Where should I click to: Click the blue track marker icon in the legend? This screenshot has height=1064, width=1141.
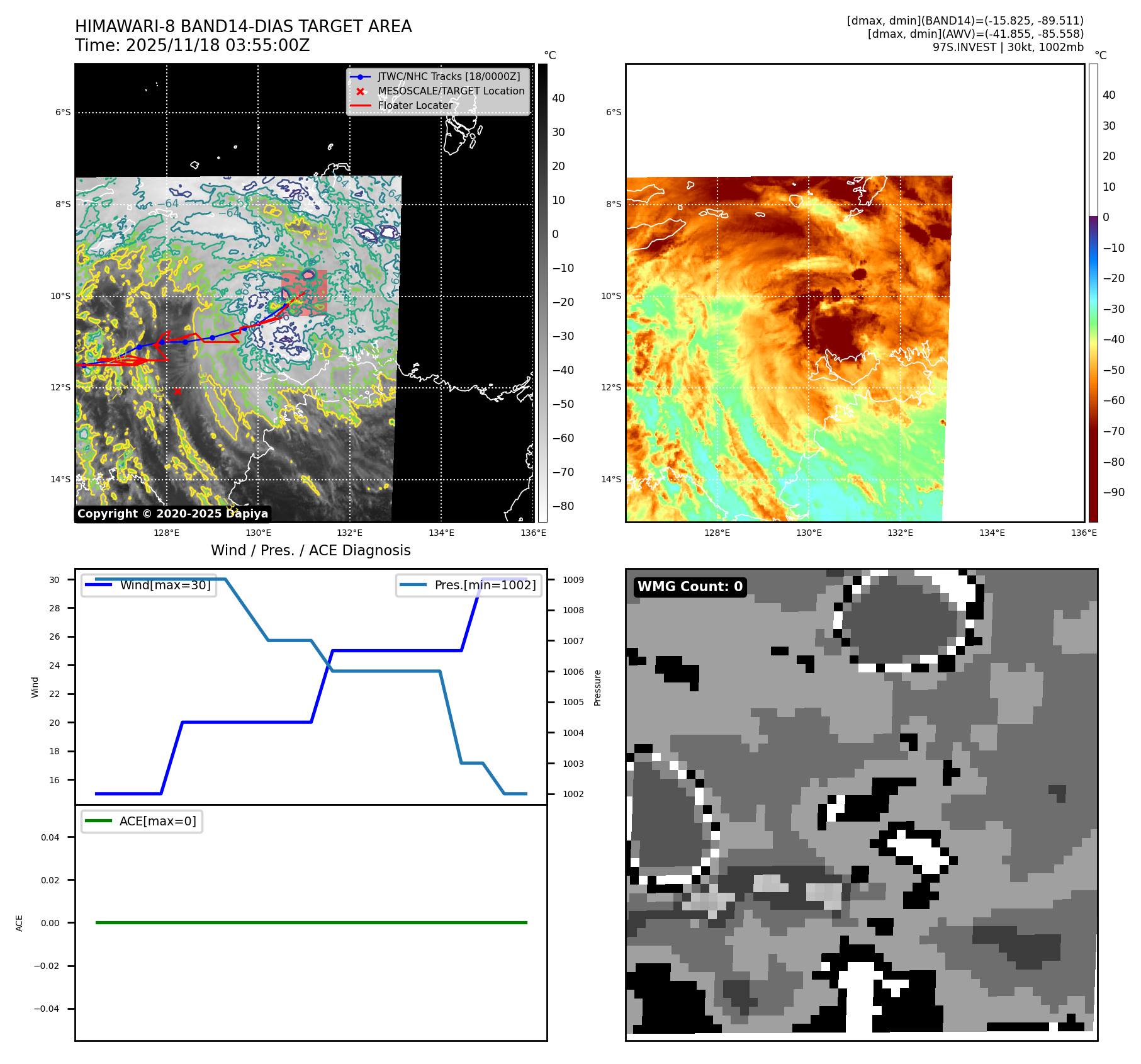pyautogui.click(x=360, y=77)
